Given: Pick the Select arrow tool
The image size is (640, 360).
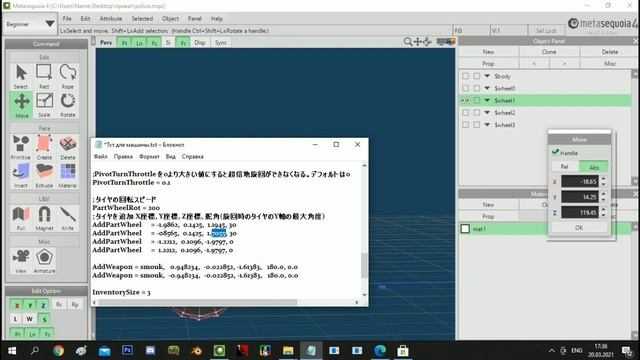Looking at the screenshot, I should tap(21, 76).
